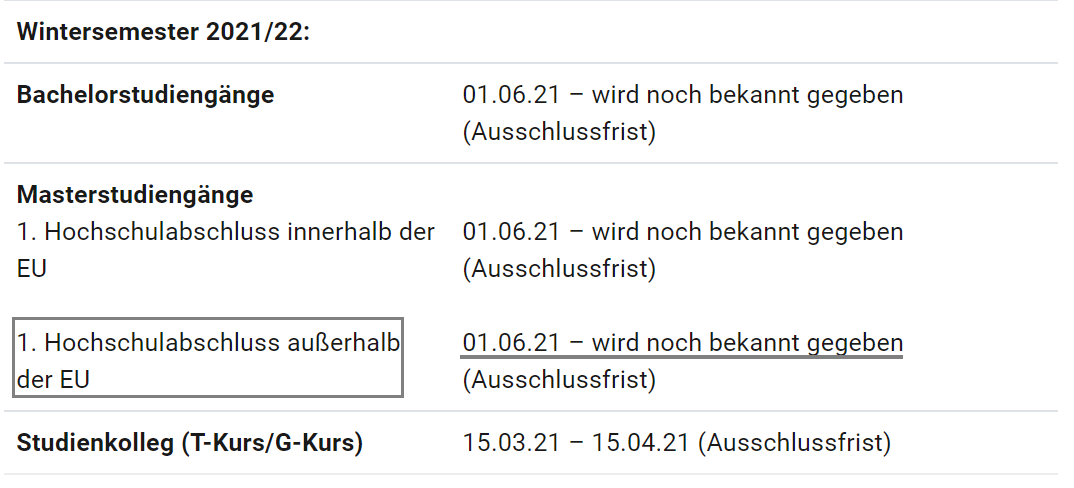This screenshot has width=1074, height=488.
Task: Click Ausschlussfrist note for außerhalb der EU
Action: [x=559, y=379]
